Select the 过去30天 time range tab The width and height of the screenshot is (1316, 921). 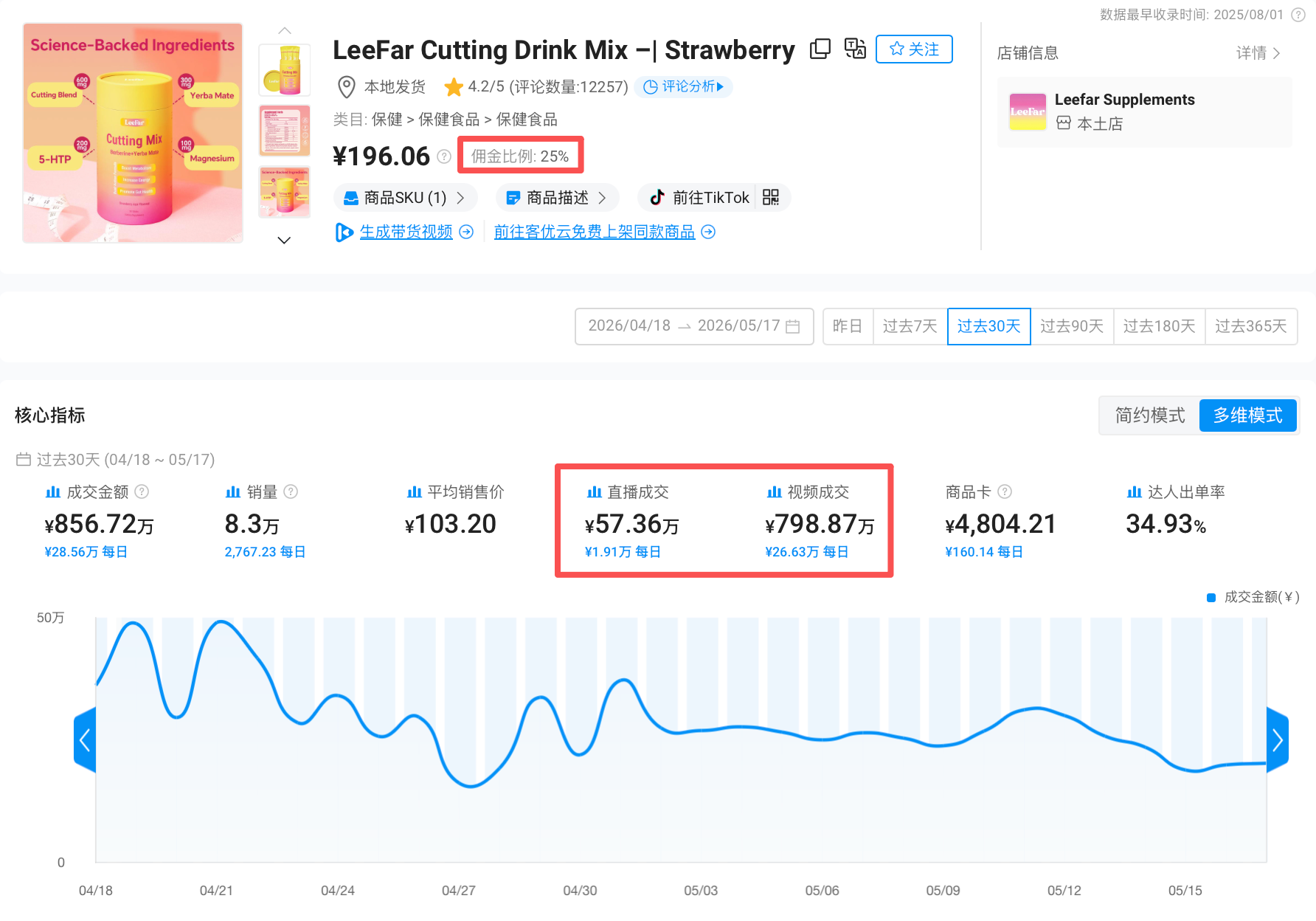[x=989, y=326]
